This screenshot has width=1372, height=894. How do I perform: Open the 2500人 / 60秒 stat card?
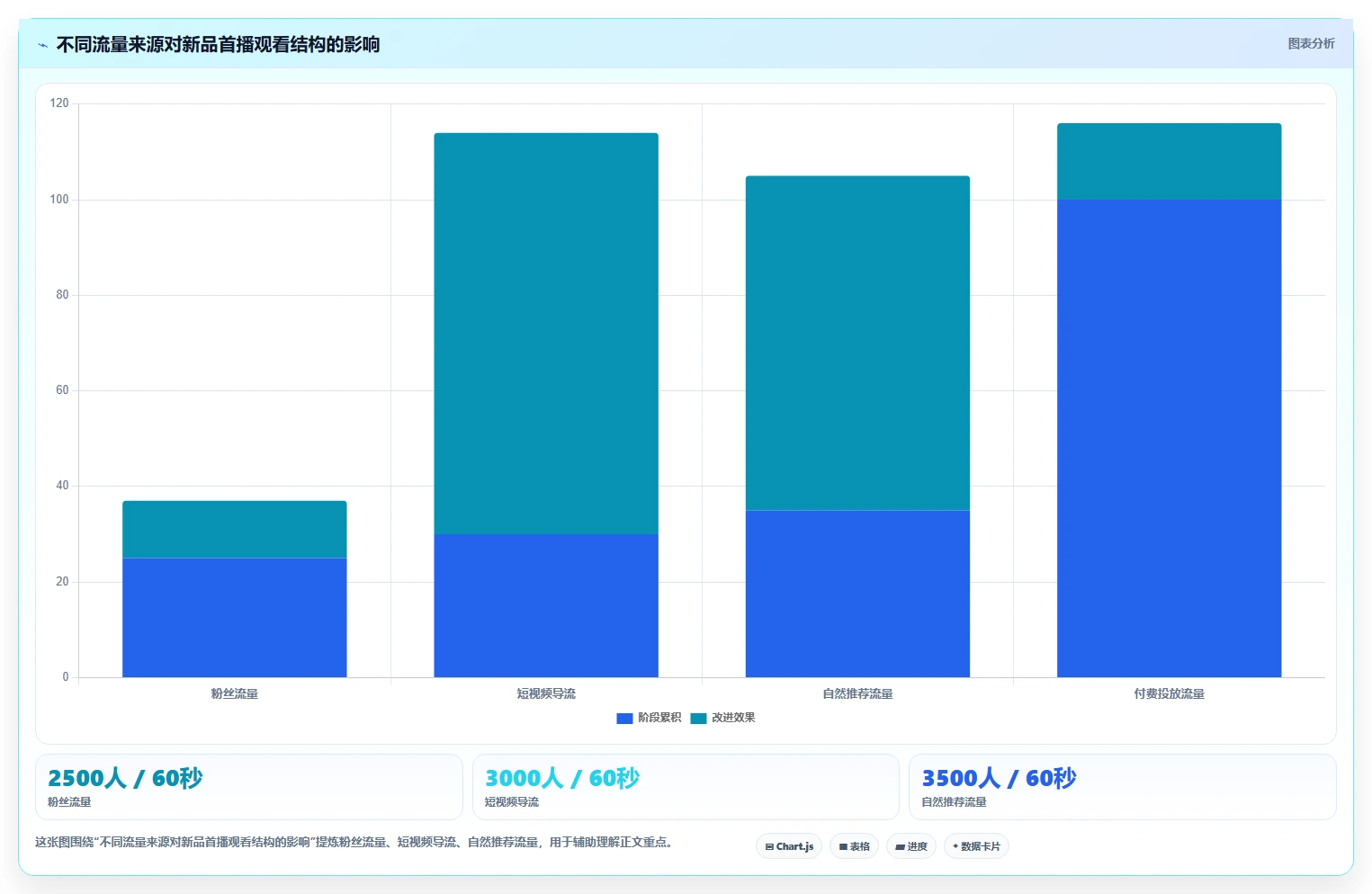248,787
